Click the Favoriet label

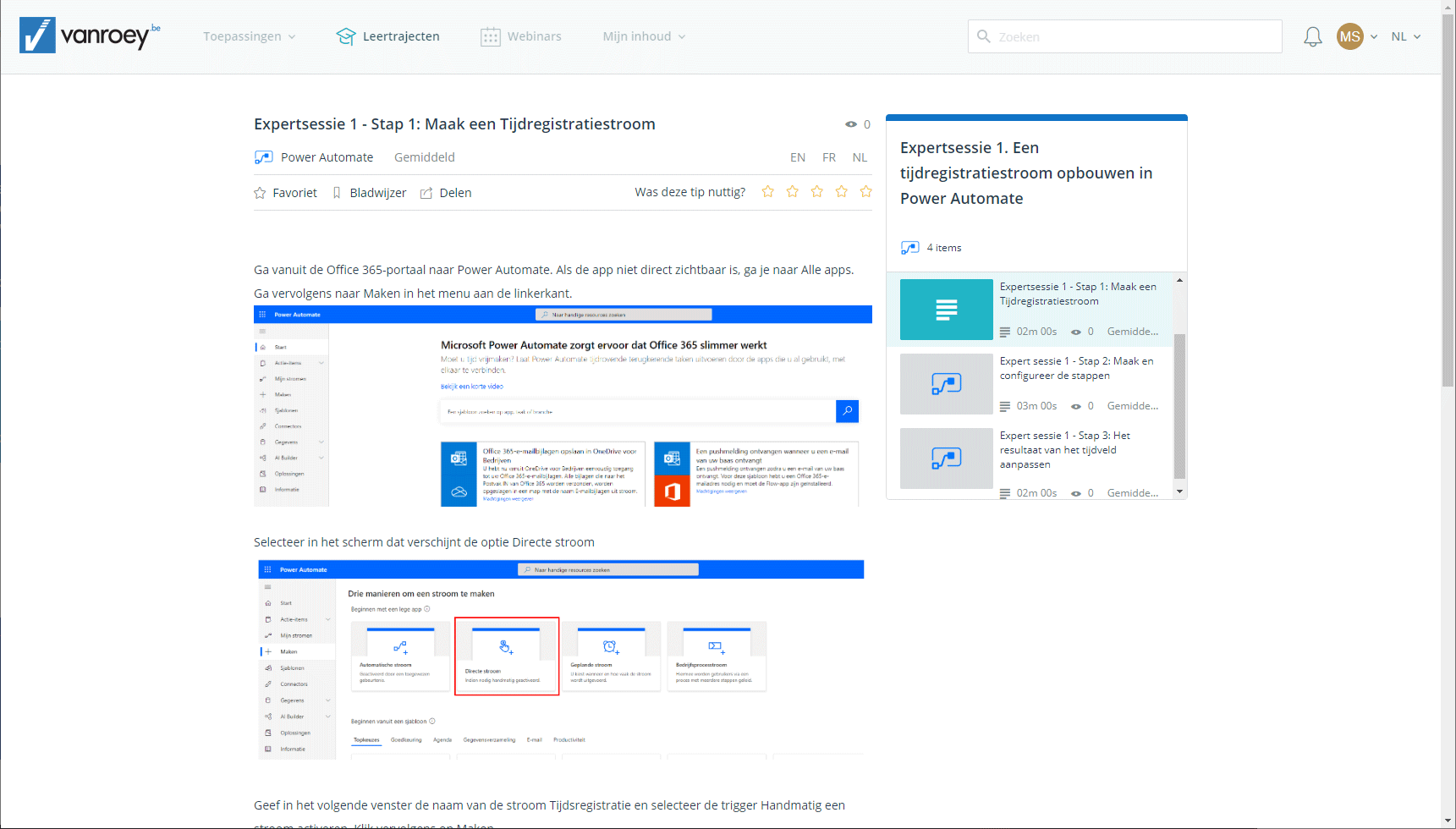294,193
